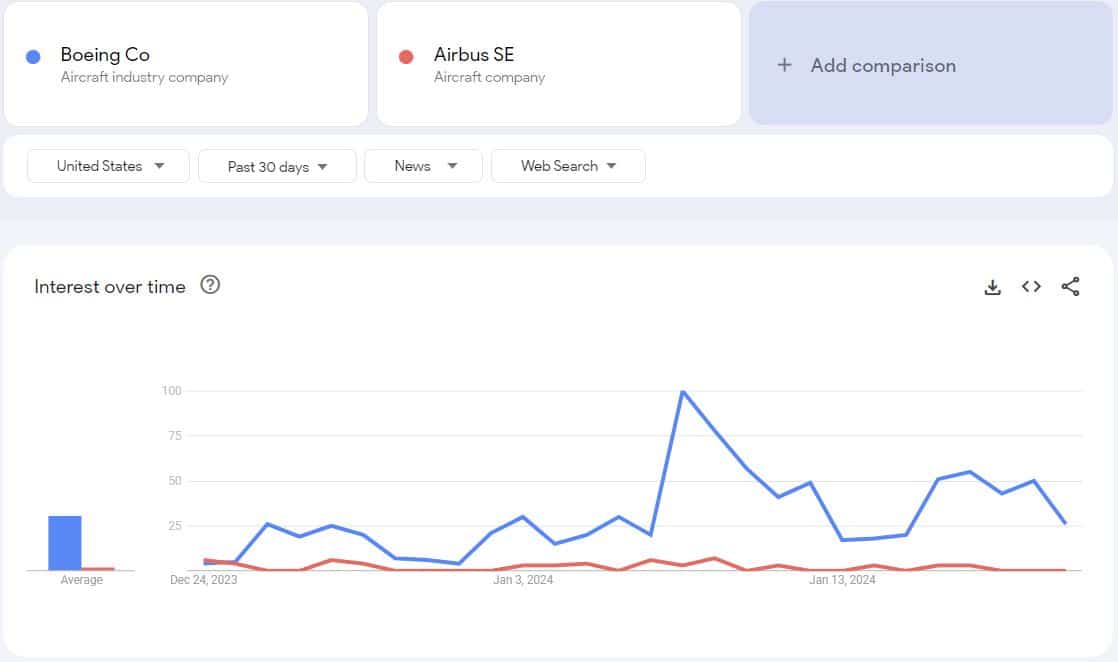Open the United States region dropdown
Screen dimensions: 1118x662
click(x=108, y=166)
